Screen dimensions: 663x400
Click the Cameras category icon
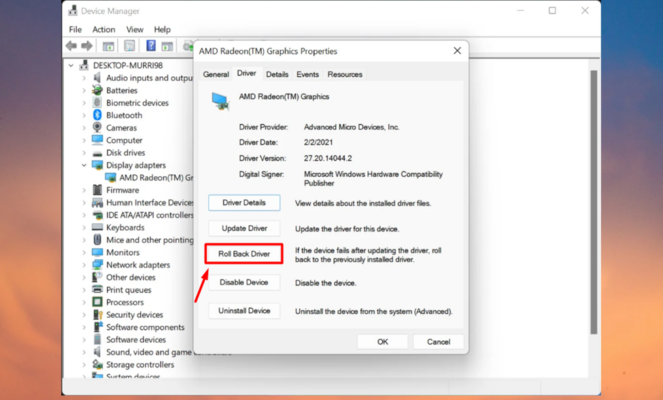pyautogui.click(x=97, y=128)
